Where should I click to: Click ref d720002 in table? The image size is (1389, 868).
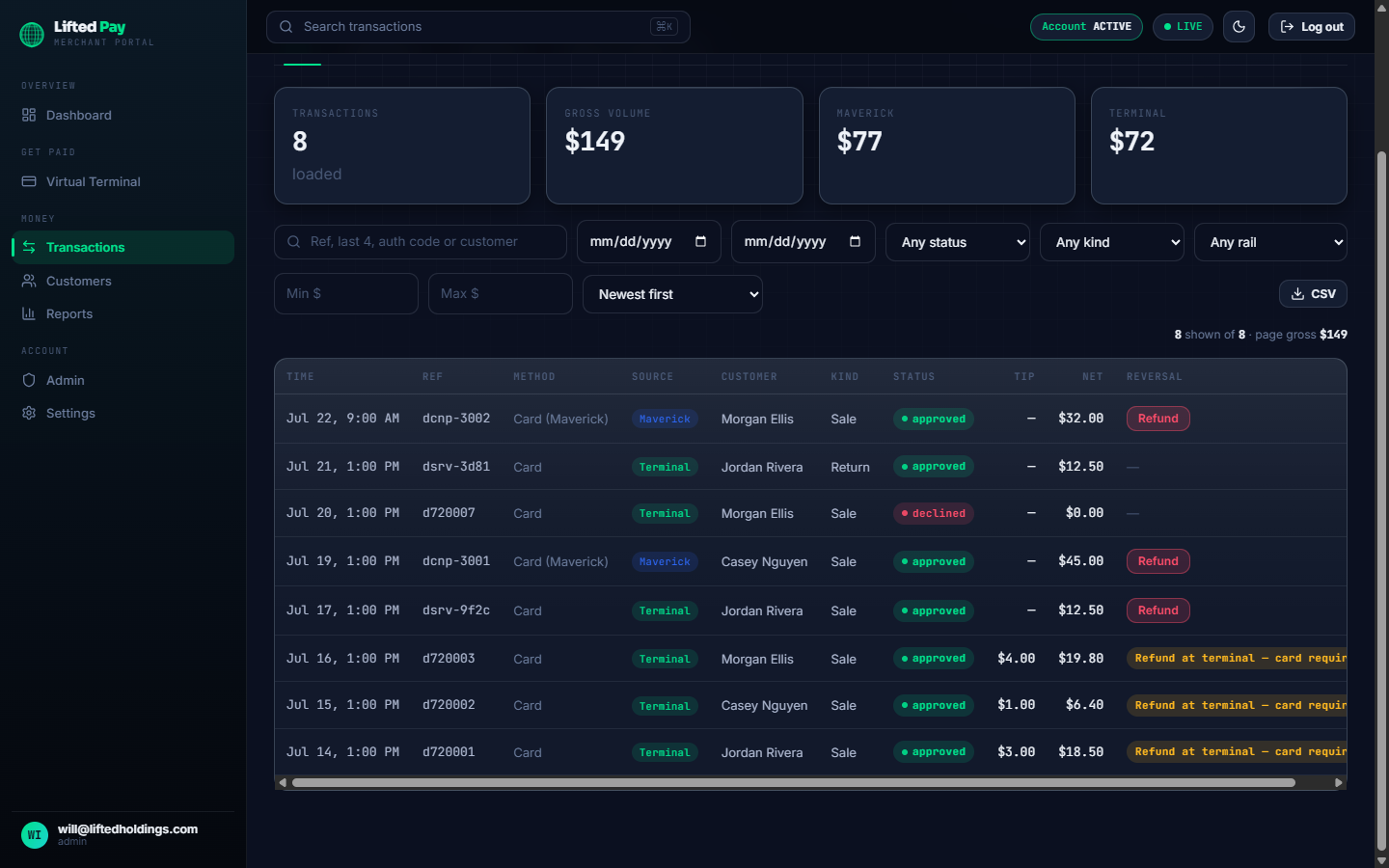[x=449, y=705]
